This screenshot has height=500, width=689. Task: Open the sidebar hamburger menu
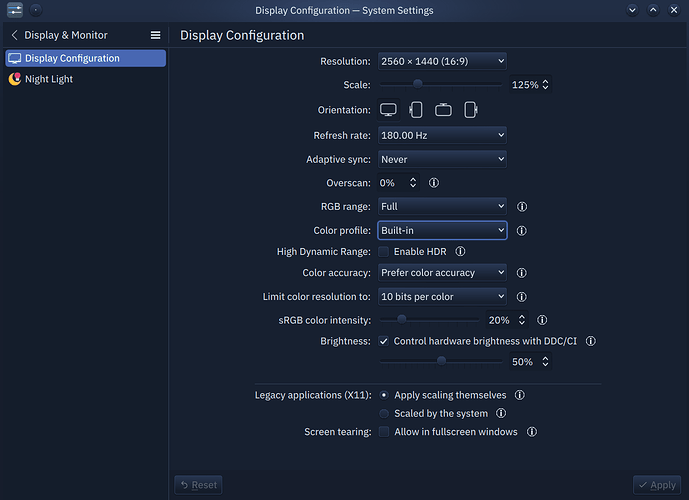[155, 35]
